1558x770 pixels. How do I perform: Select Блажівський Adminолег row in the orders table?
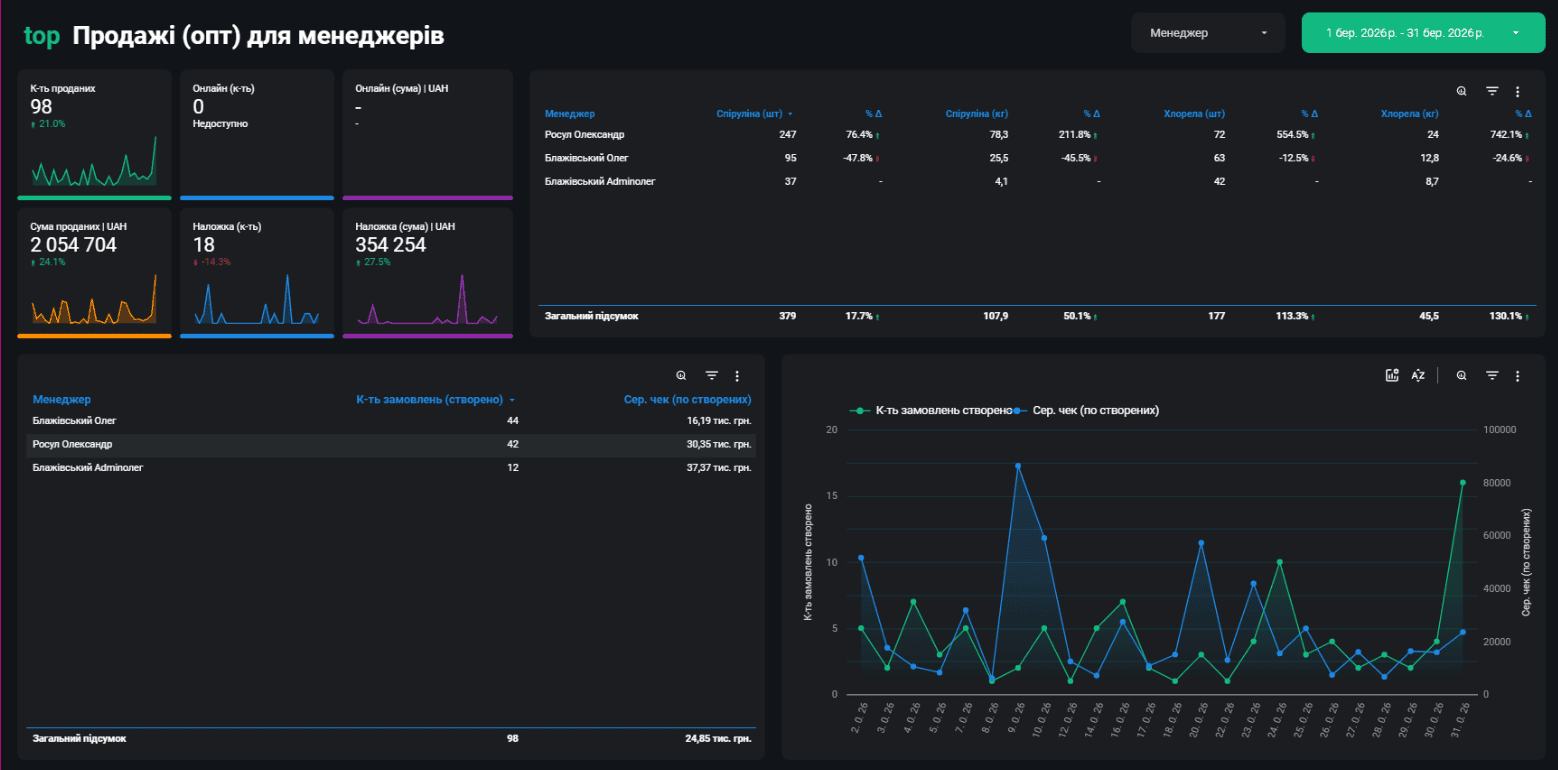(x=391, y=467)
